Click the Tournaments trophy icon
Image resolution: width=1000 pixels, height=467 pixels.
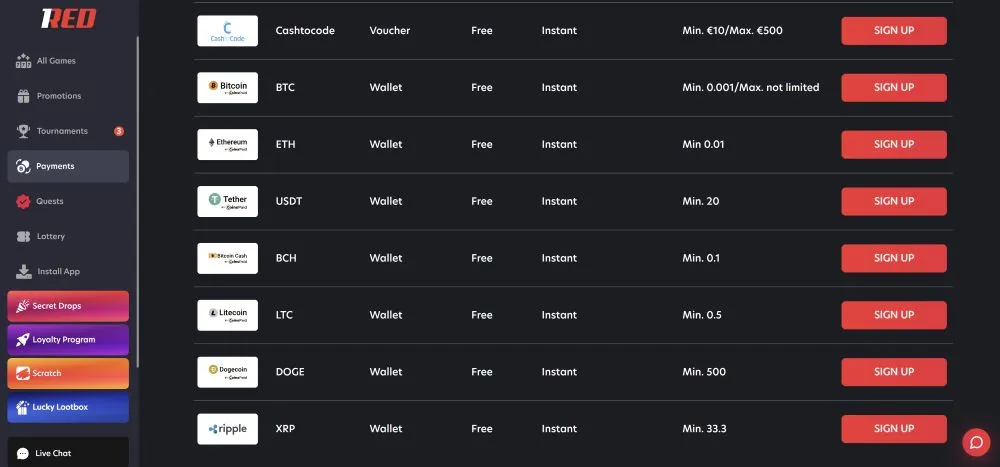pyautogui.click(x=24, y=131)
